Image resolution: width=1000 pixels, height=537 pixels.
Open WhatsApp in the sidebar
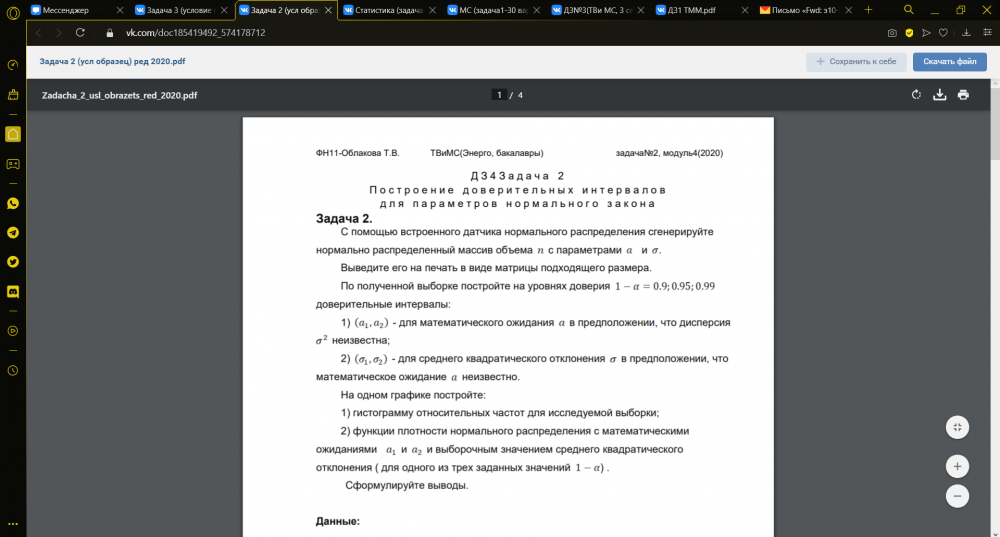[x=13, y=203]
